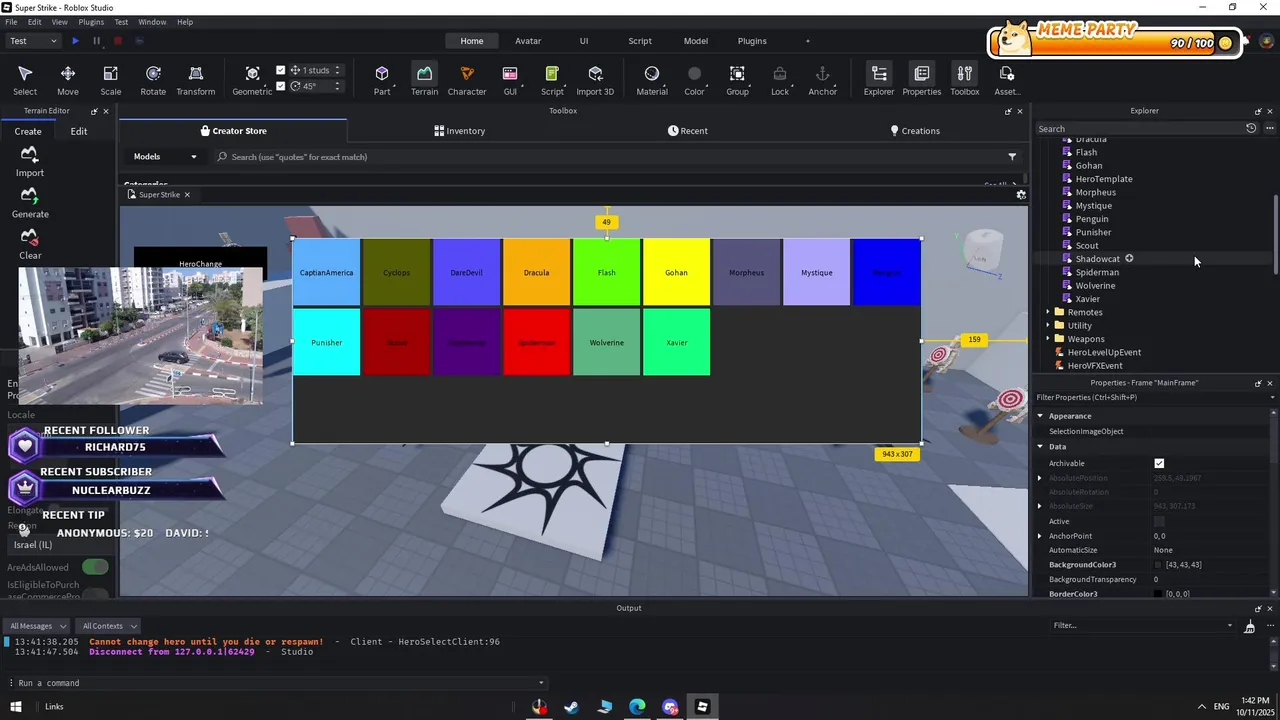Select the CaptianAmerica hero button

pyautogui.click(x=326, y=272)
